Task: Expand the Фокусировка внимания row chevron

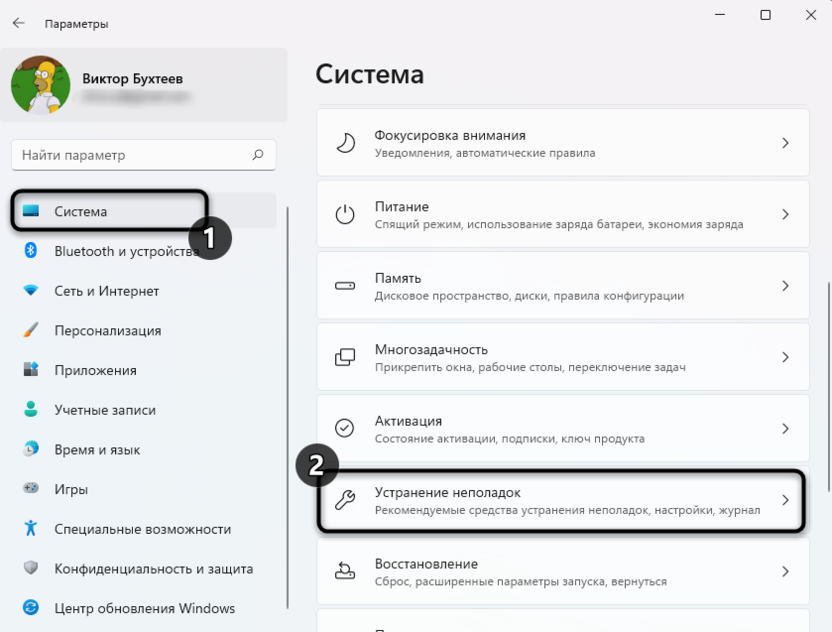Action: 785,143
